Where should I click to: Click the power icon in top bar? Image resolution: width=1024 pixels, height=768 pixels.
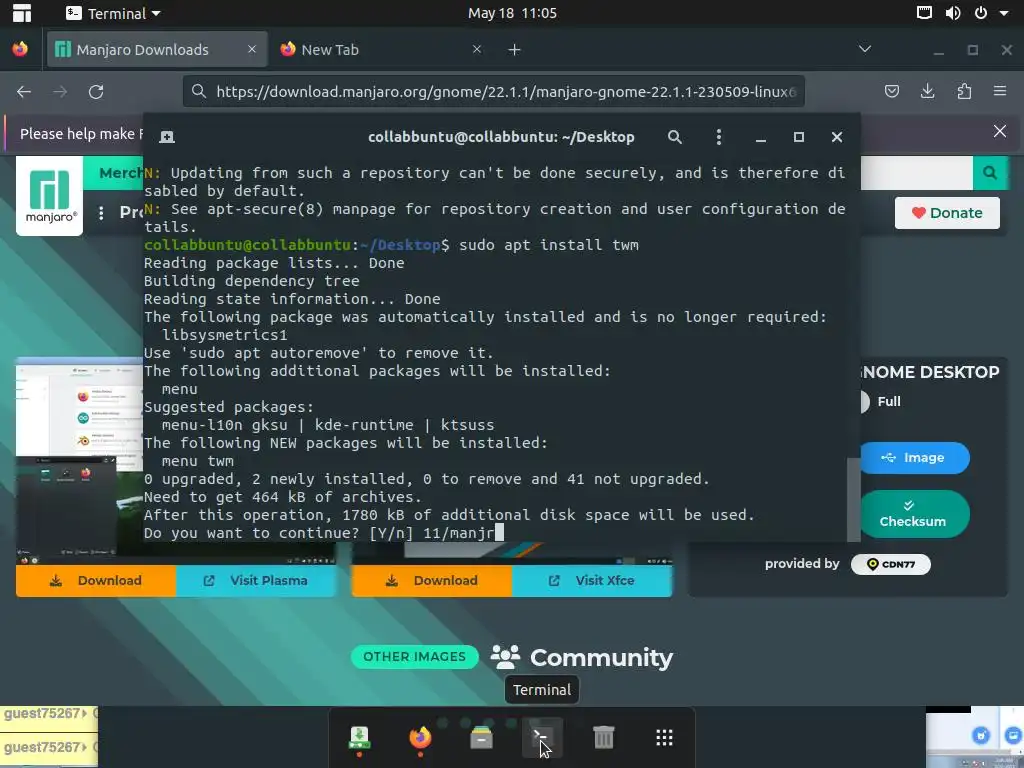980,13
